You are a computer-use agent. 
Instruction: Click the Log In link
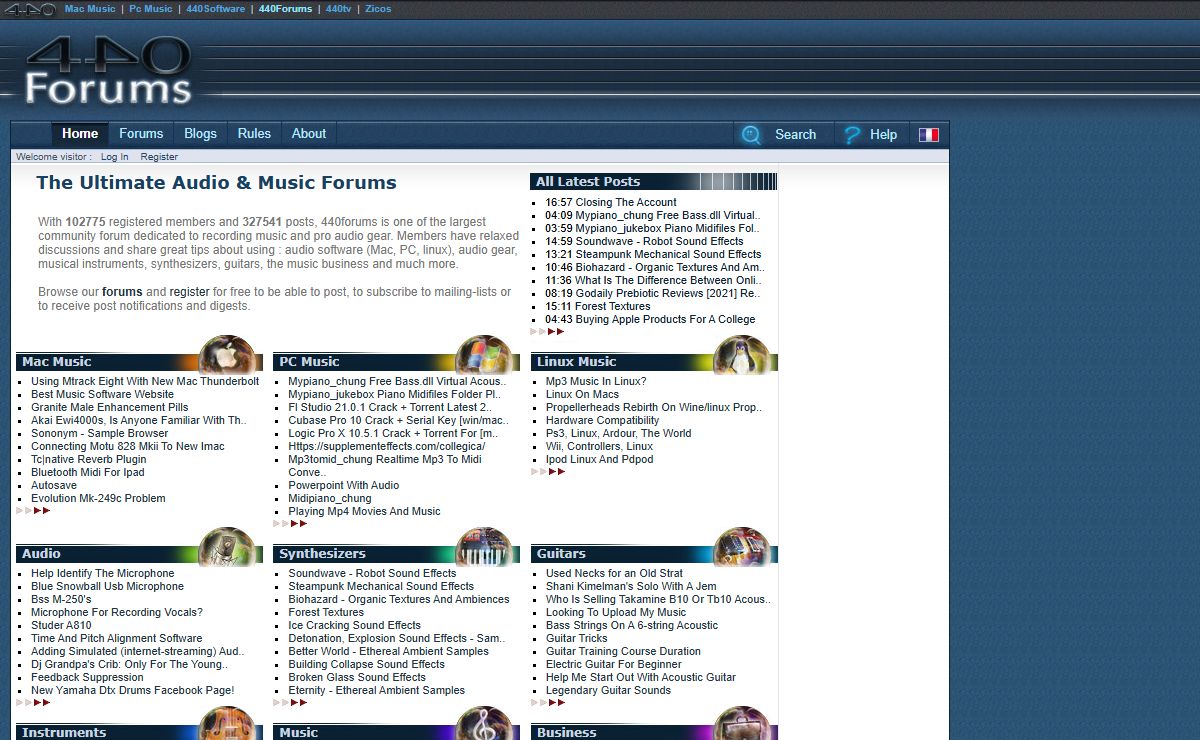pyautogui.click(x=114, y=157)
